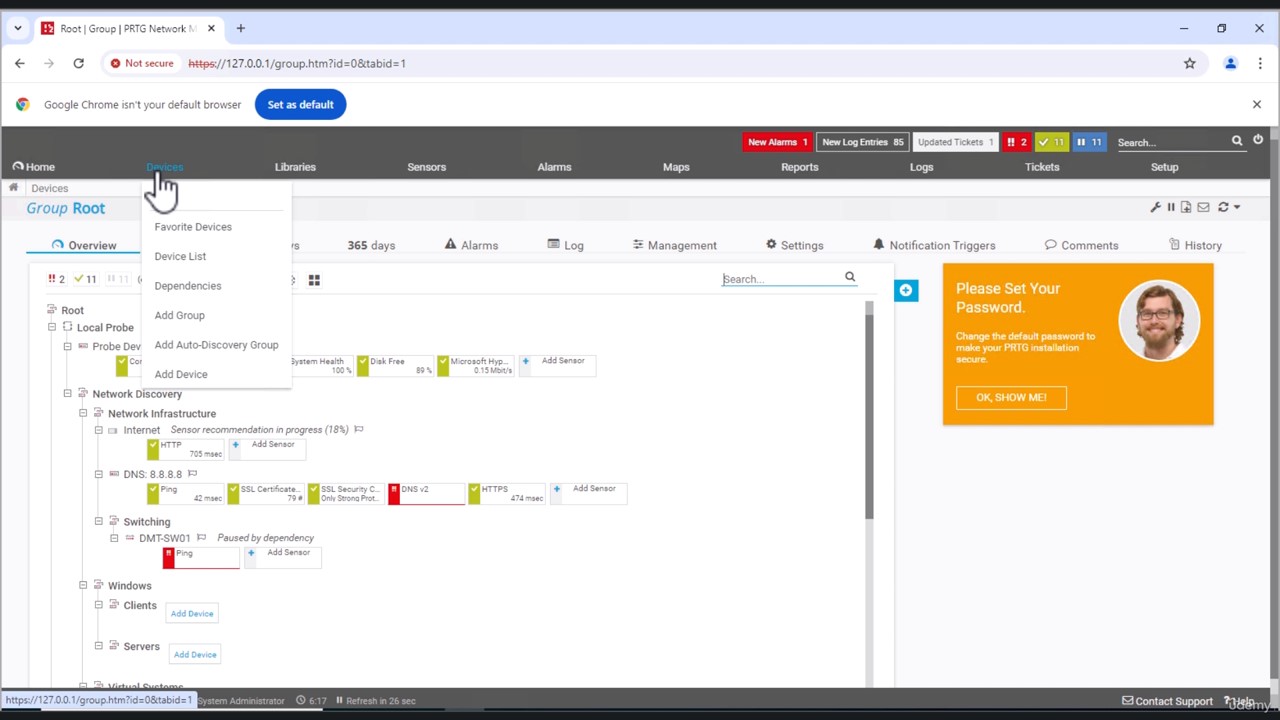Image resolution: width=1280 pixels, height=720 pixels.
Task: Dismiss the default browser notification bar
Action: (1257, 104)
